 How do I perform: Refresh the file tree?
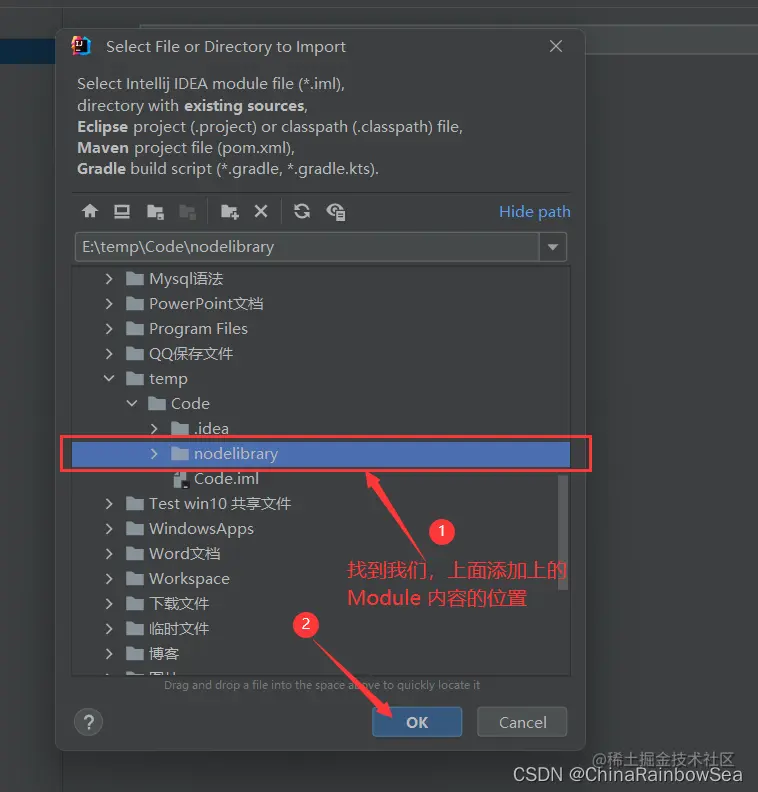302,211
